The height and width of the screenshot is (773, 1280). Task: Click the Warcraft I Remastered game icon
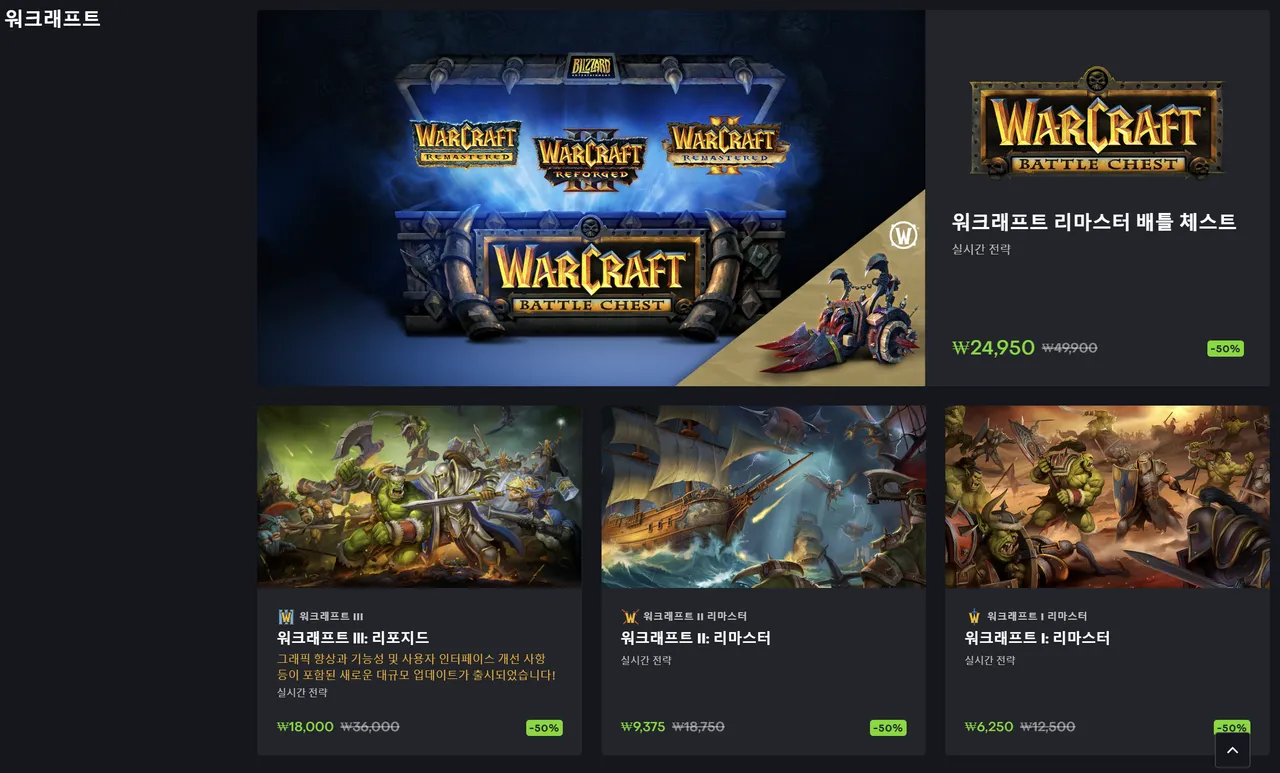pos(974,616)
